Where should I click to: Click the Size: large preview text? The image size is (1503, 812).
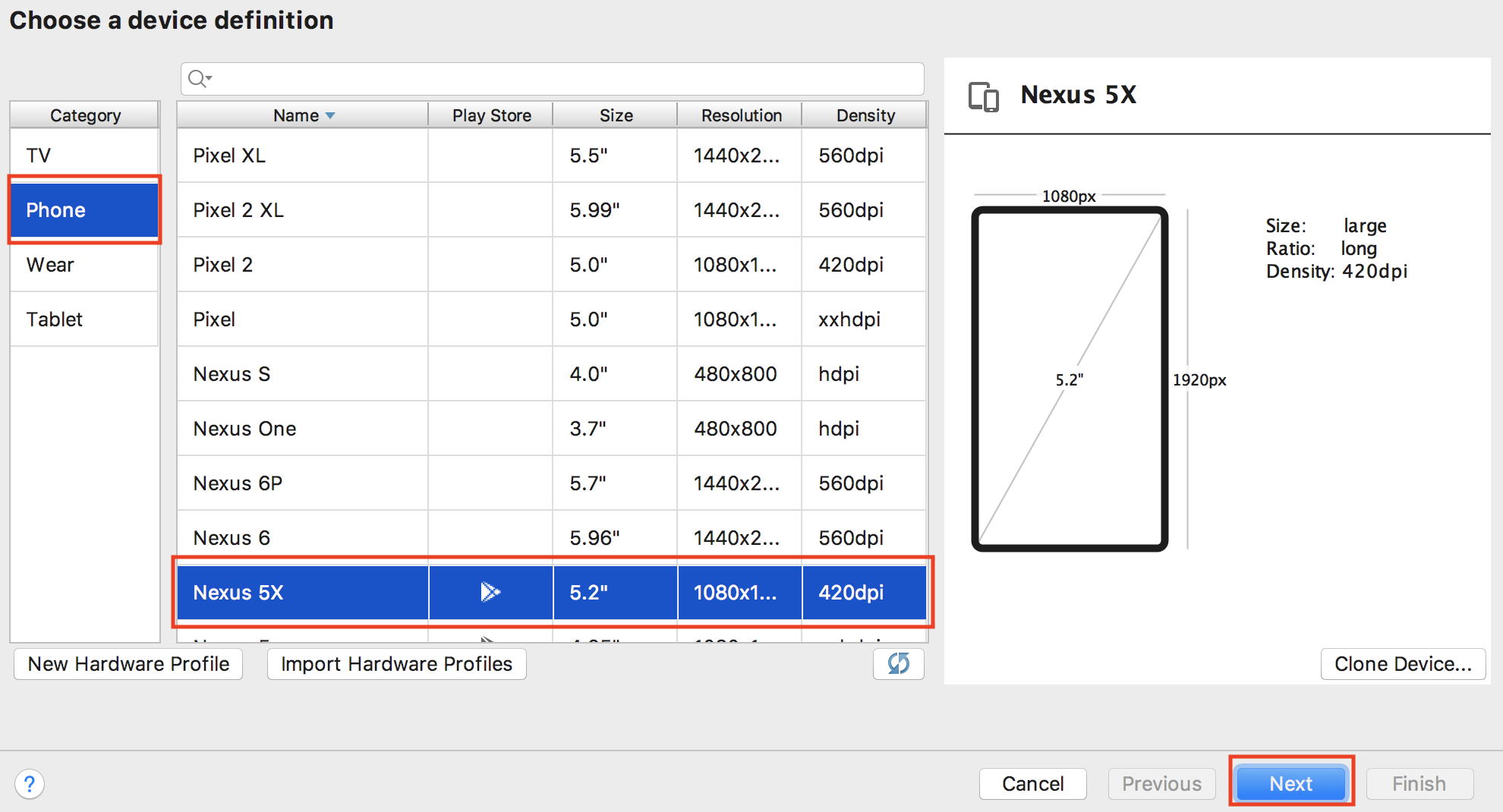[x=1326, y=226]
